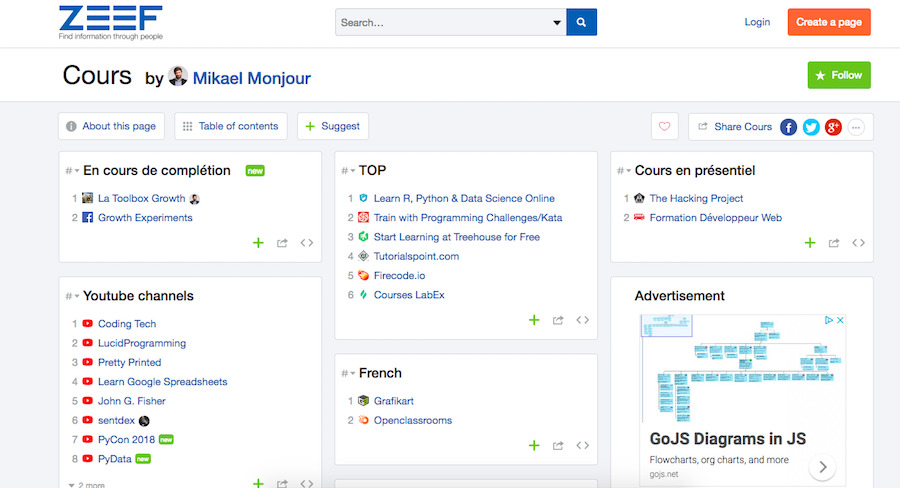This screenshot has width=900, height=488.
Task: Toggle the heart favorite button
Action: coord(664,126)
